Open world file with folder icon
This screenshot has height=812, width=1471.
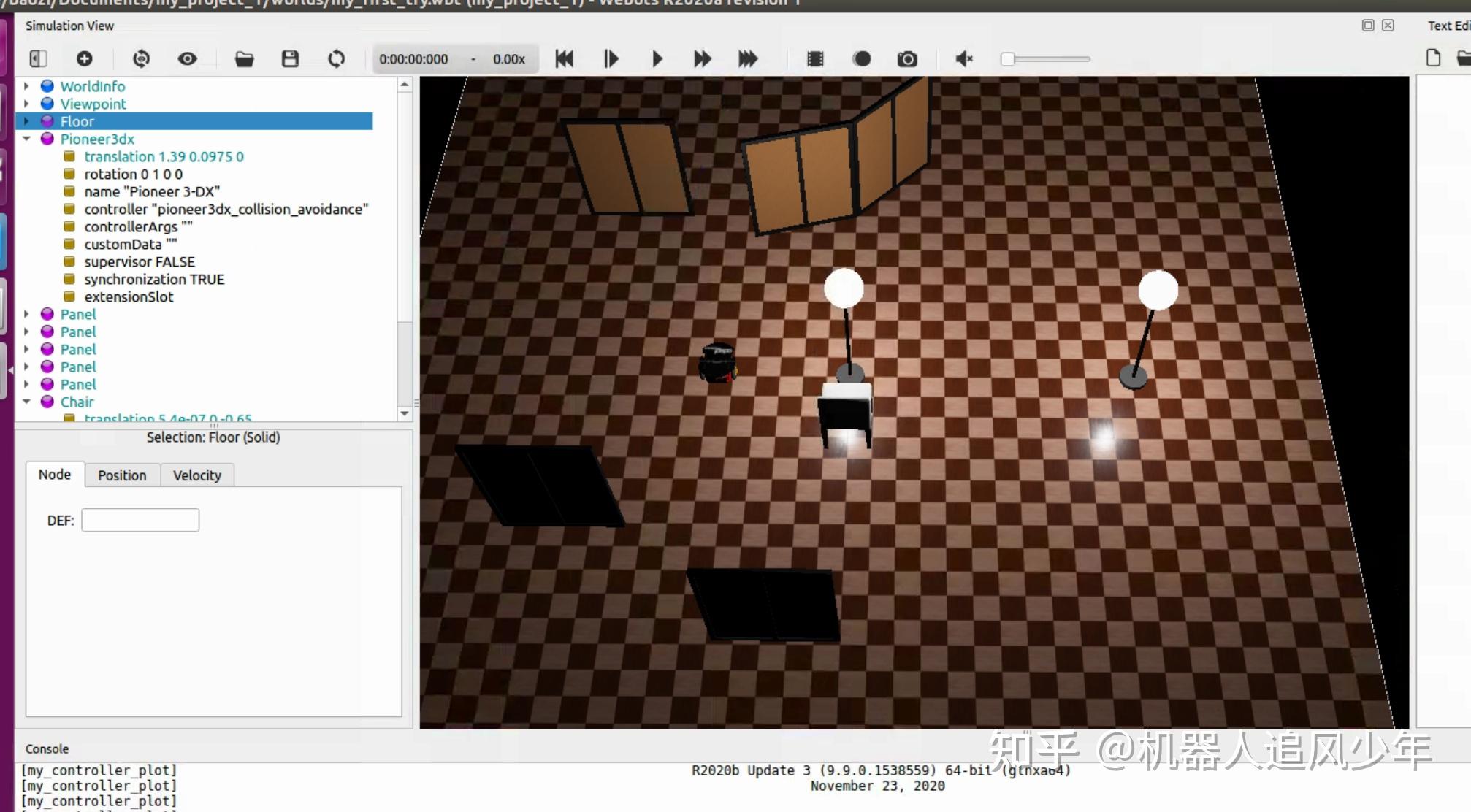(244, 58)
